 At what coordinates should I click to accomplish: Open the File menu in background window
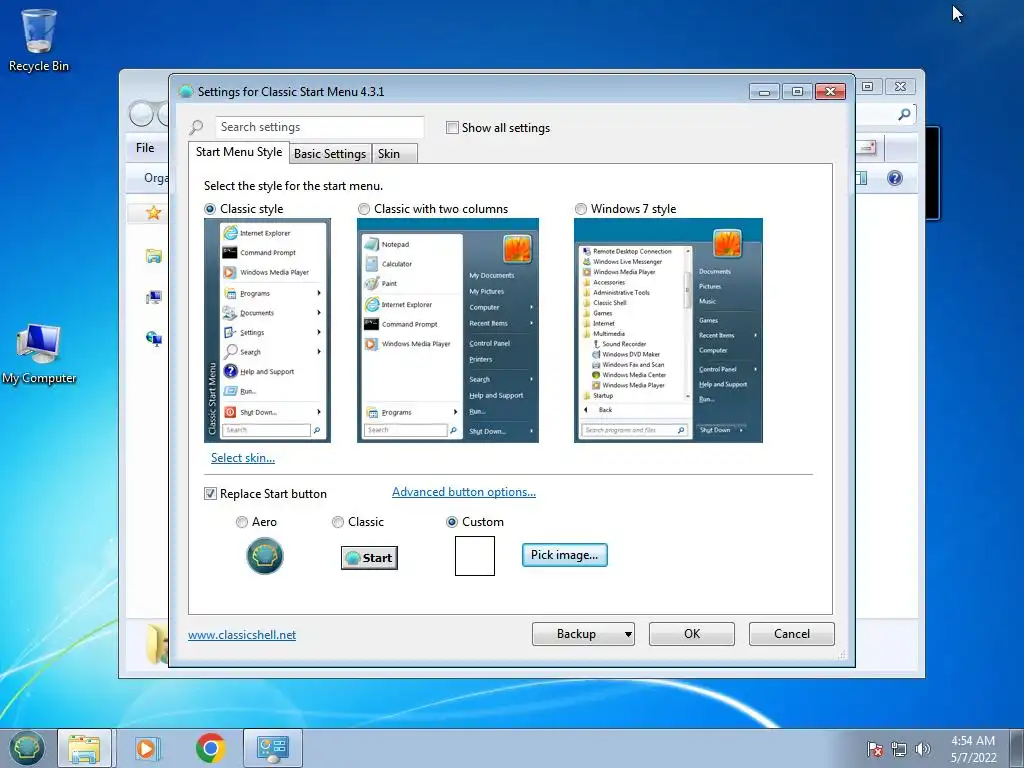click(145, 148)
